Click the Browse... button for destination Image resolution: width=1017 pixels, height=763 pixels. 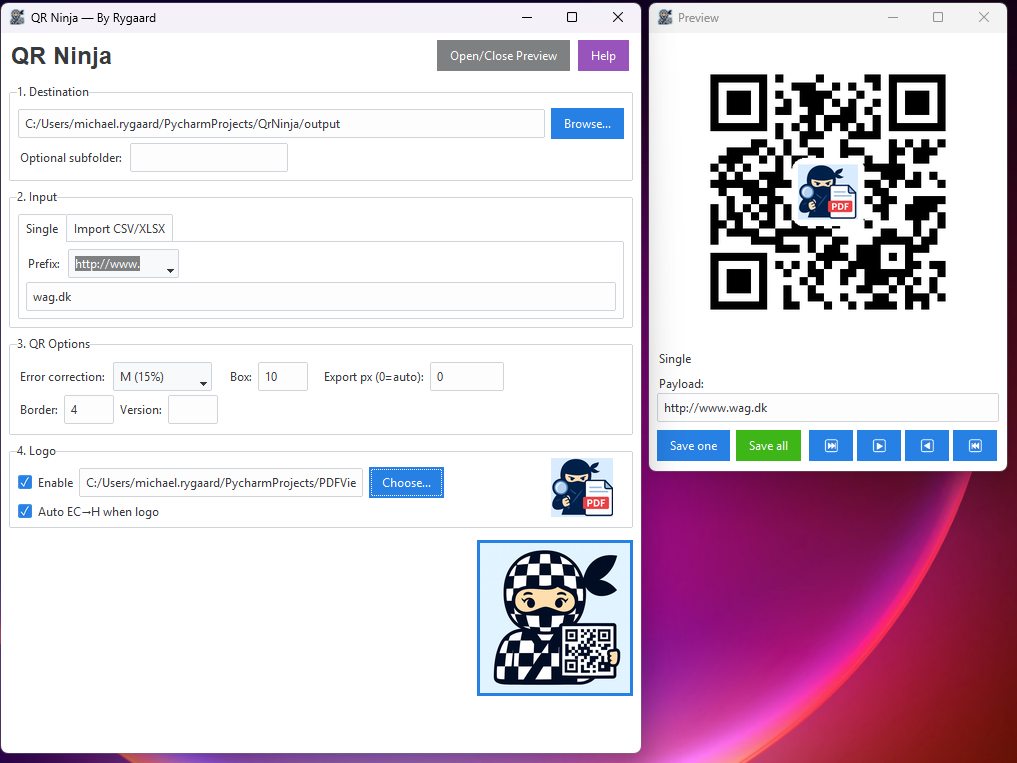(x=587, y=124)
